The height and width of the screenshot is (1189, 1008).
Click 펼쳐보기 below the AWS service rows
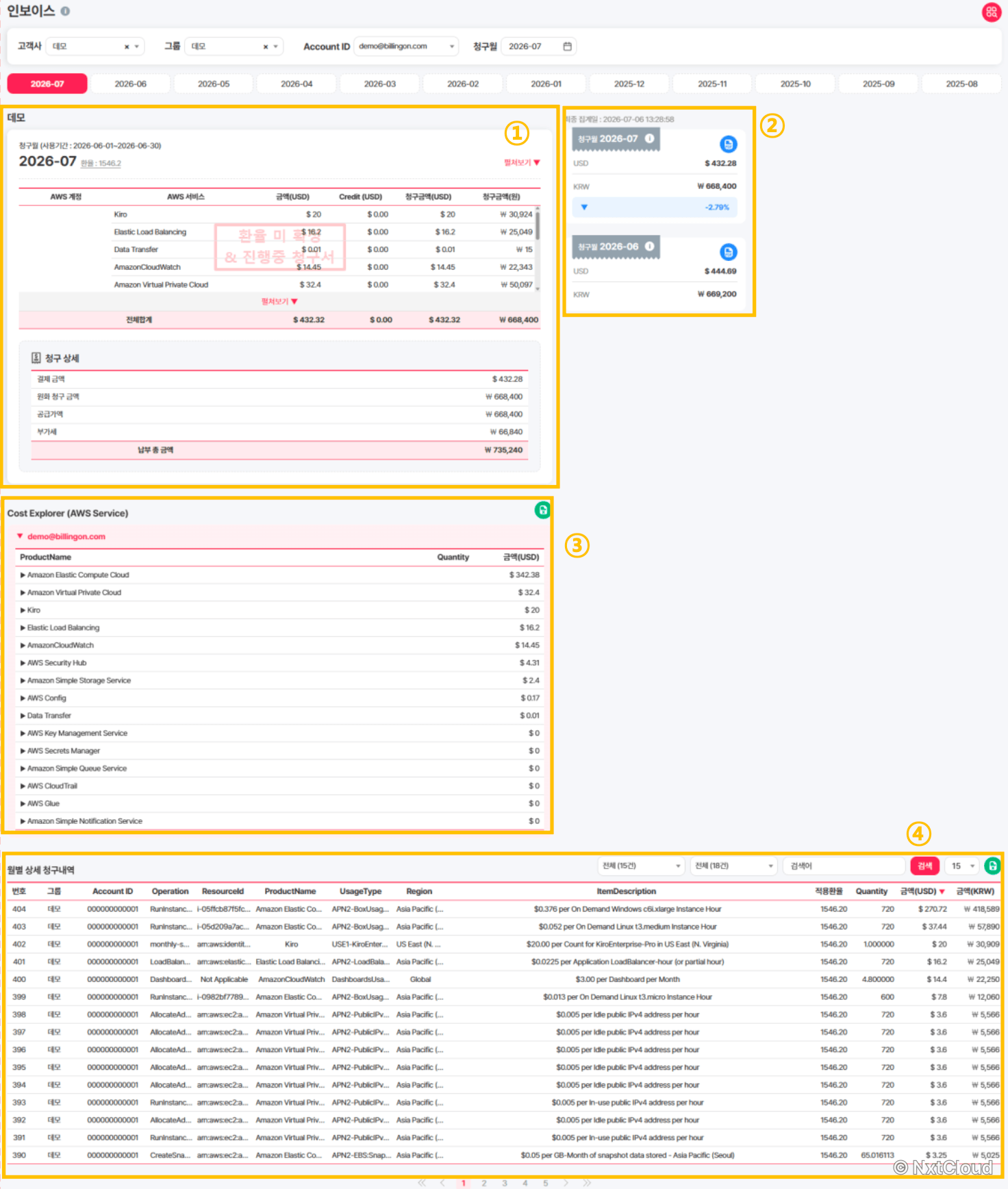279,301
